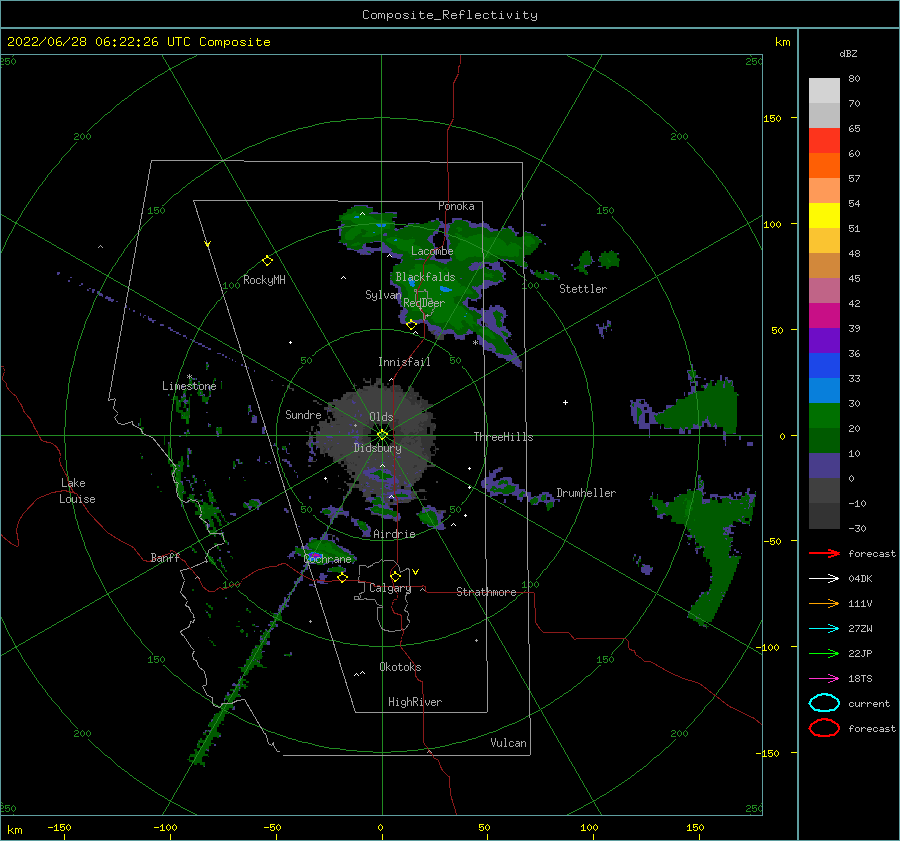
Task: Click the Olds label near radar center
Action: click(381, 417)
